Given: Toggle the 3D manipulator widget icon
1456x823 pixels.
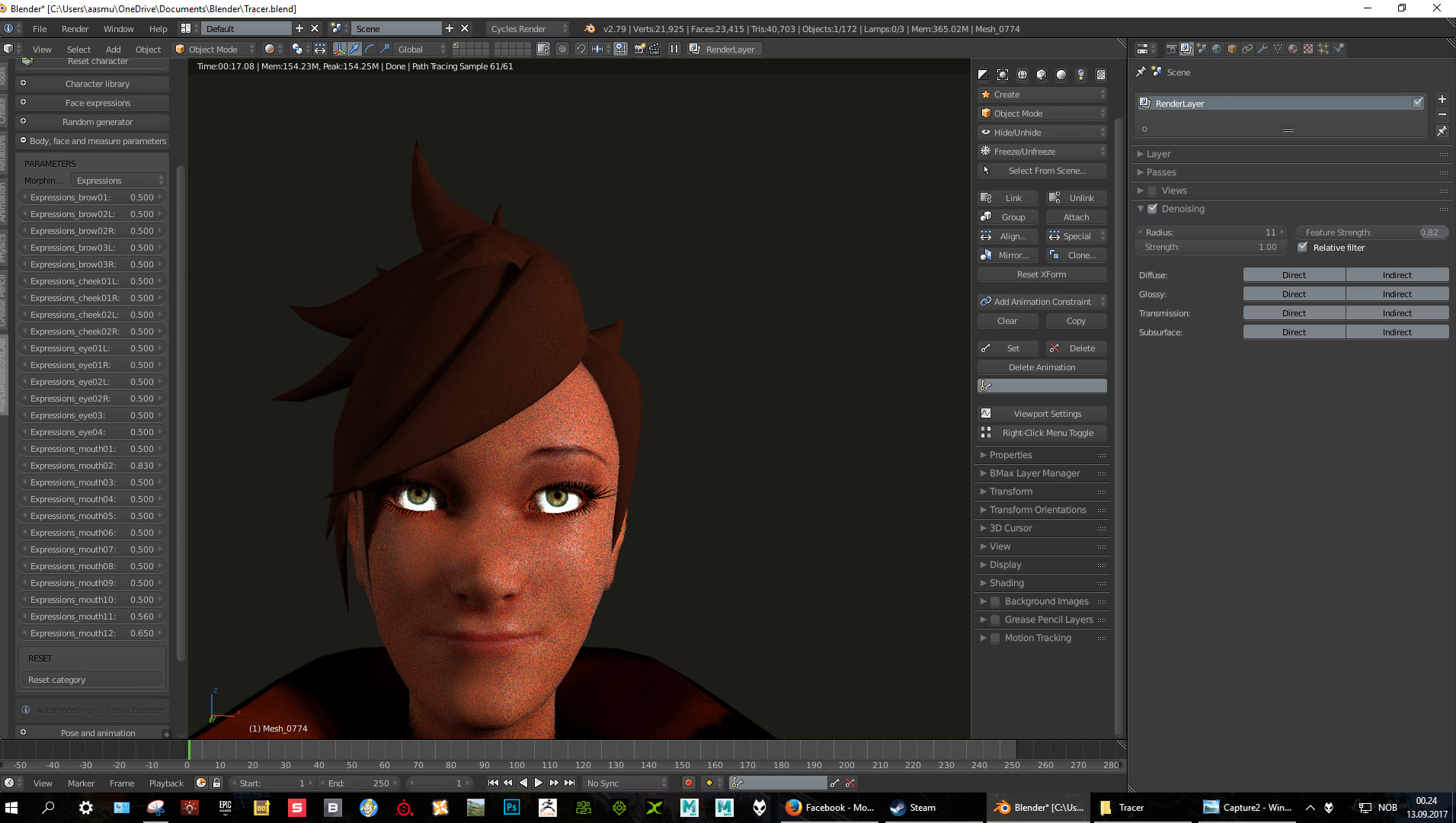Looking at the screenshot, I should coord(340,49).
